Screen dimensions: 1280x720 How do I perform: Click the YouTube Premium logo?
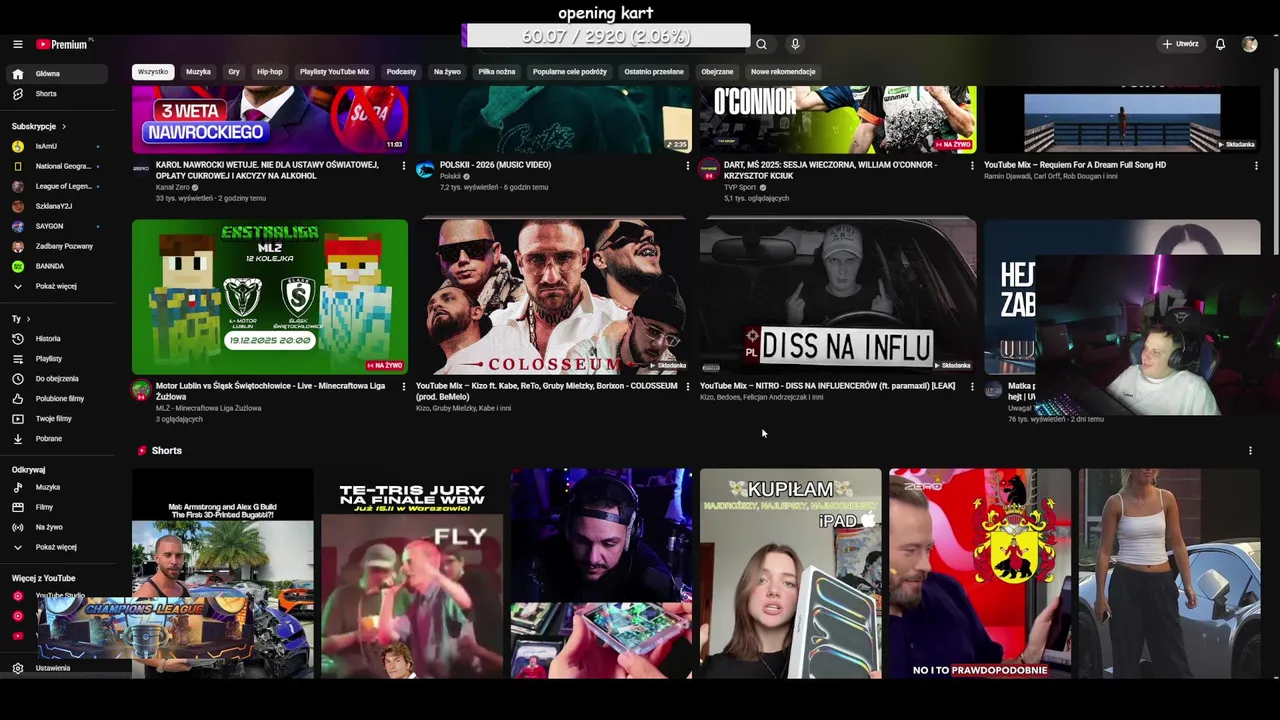pos(63,44)
